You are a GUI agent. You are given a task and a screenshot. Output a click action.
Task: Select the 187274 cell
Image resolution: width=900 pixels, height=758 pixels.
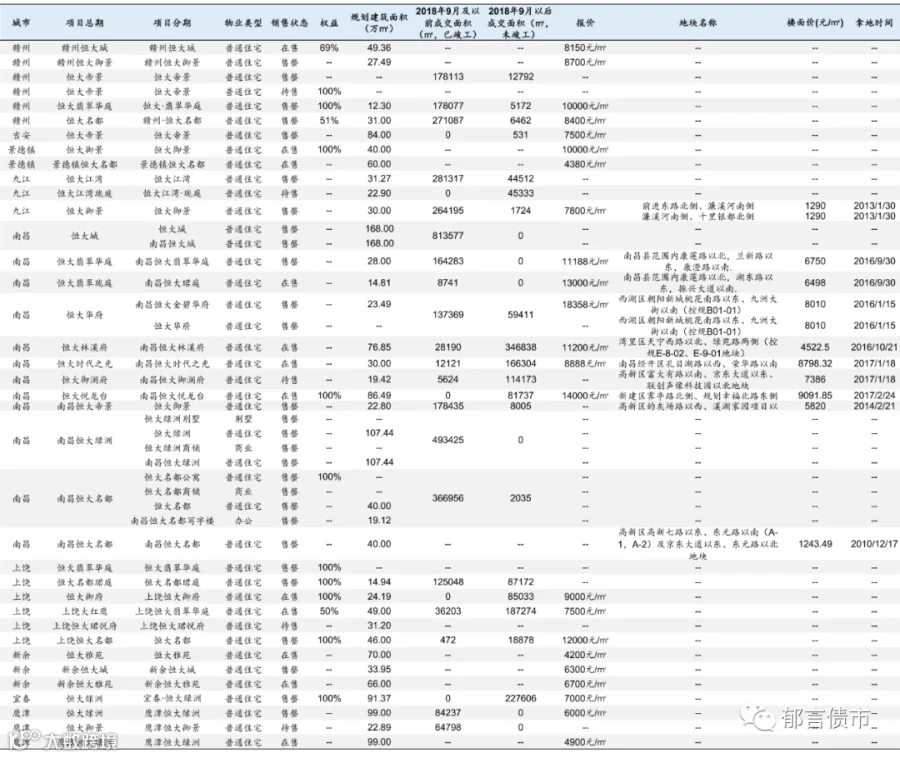coord(521,612)
